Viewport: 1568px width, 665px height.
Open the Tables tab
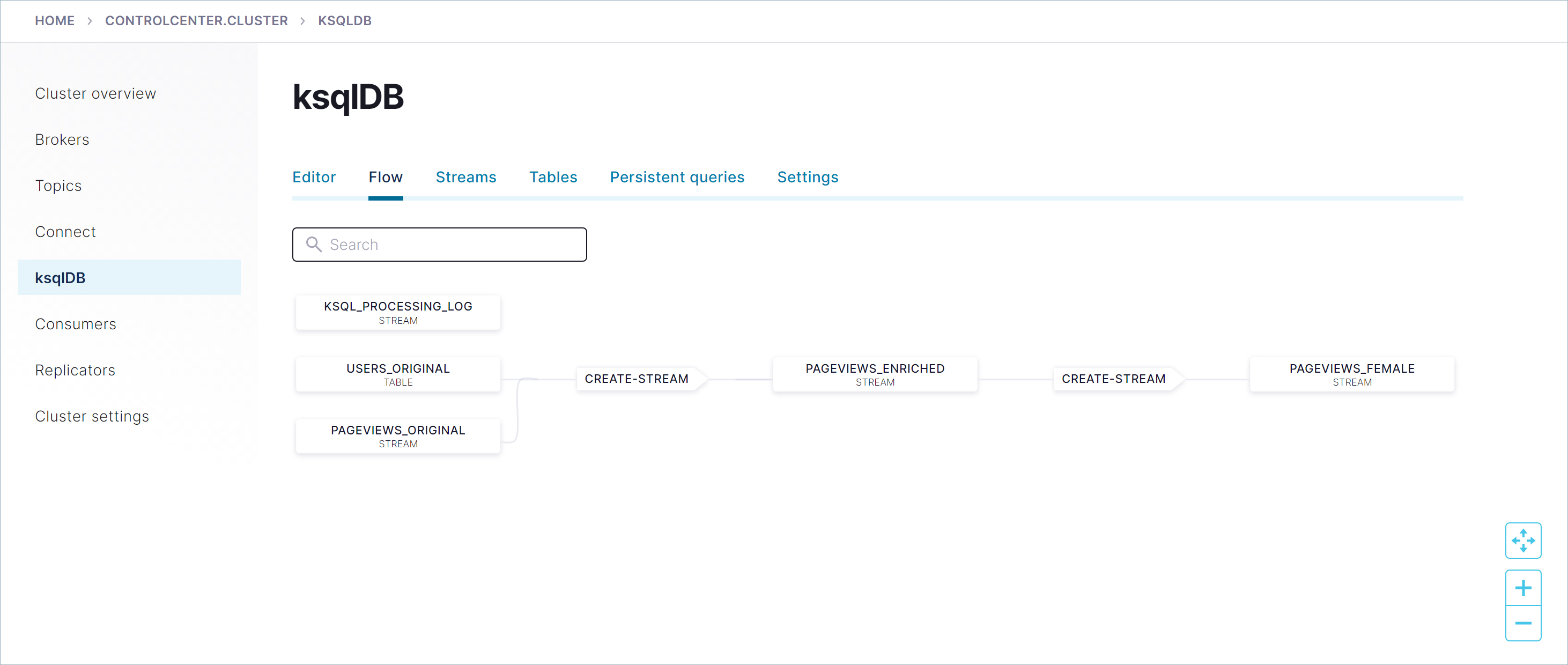click(553, 176)
